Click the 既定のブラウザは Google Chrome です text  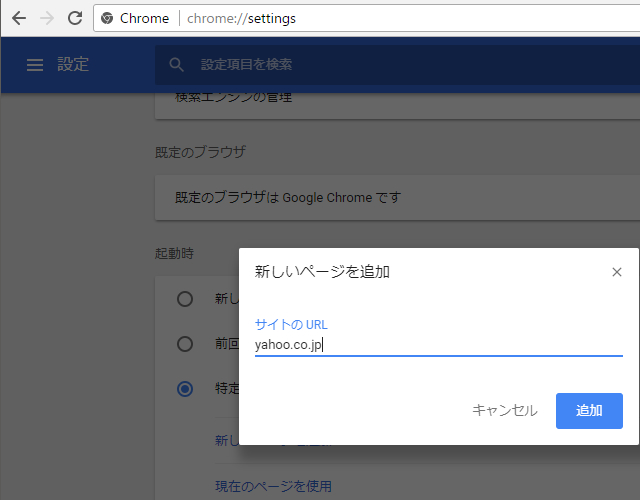(x=288, y=198)
